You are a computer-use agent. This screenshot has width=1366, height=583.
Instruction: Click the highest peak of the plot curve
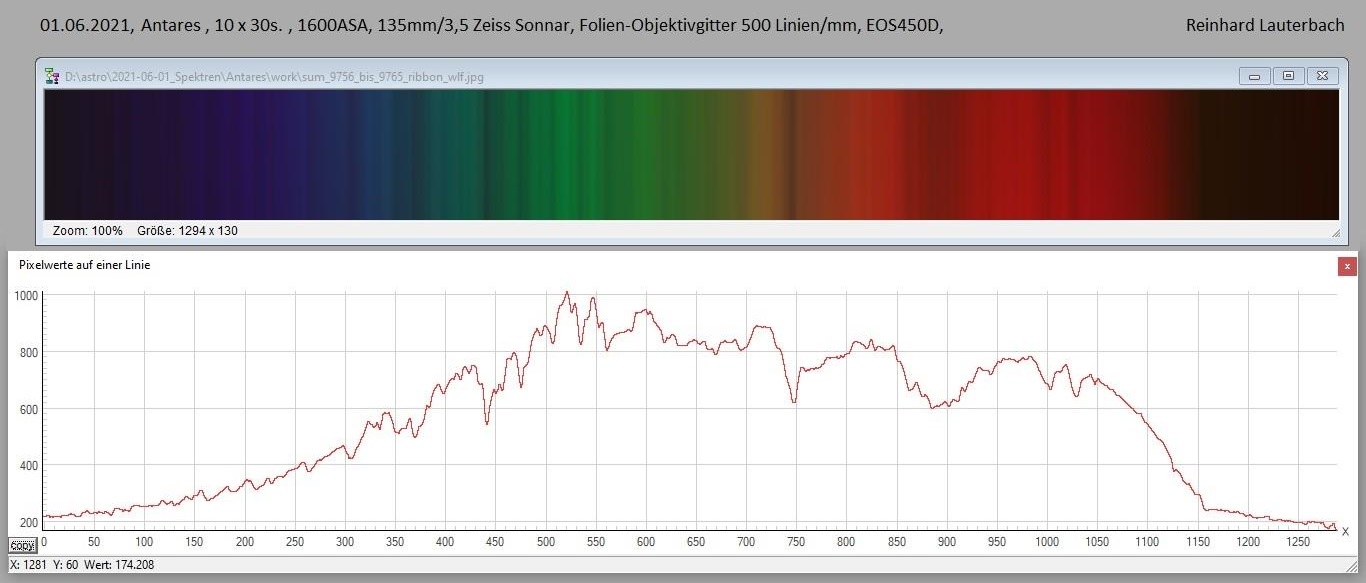(x=567, y=292)
